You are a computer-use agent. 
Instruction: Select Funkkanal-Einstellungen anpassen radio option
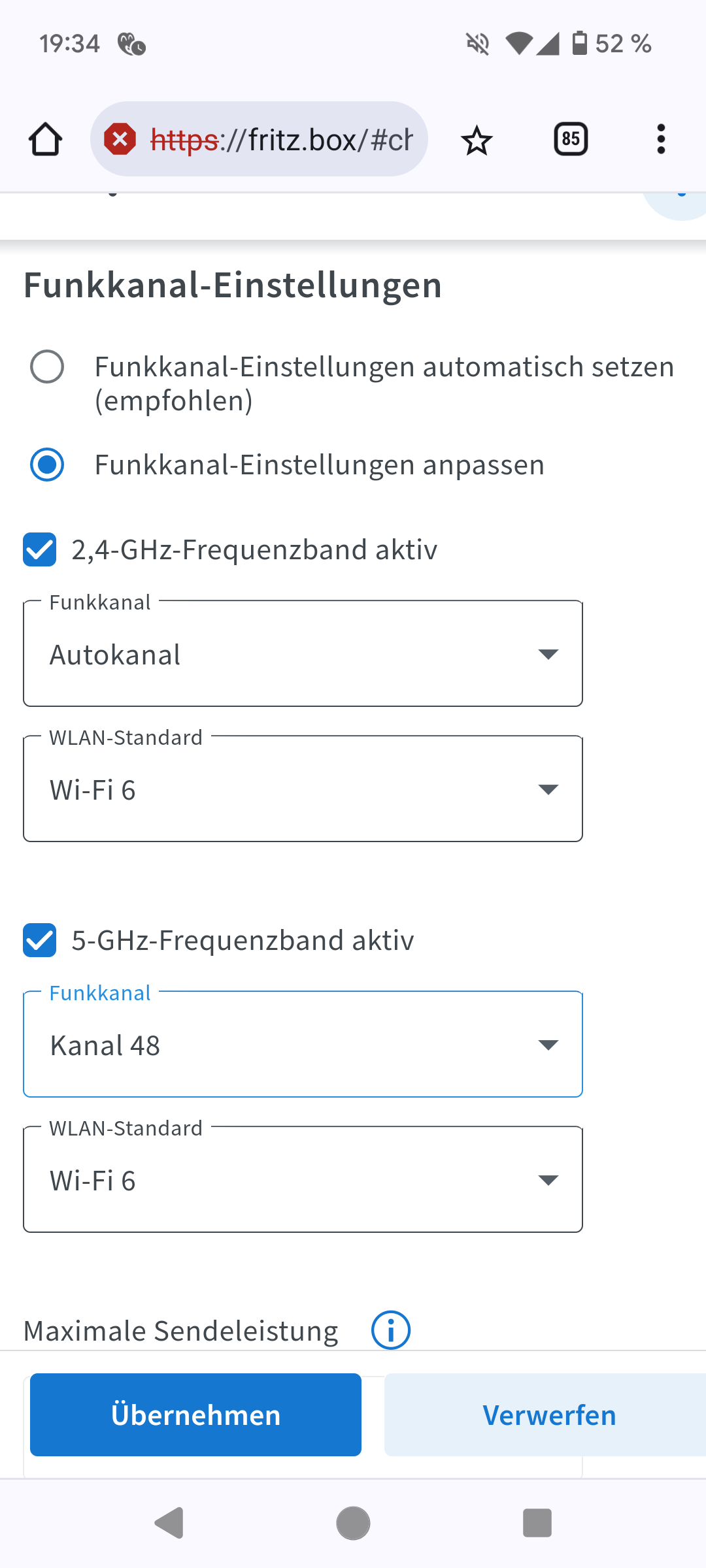[47, 465]
